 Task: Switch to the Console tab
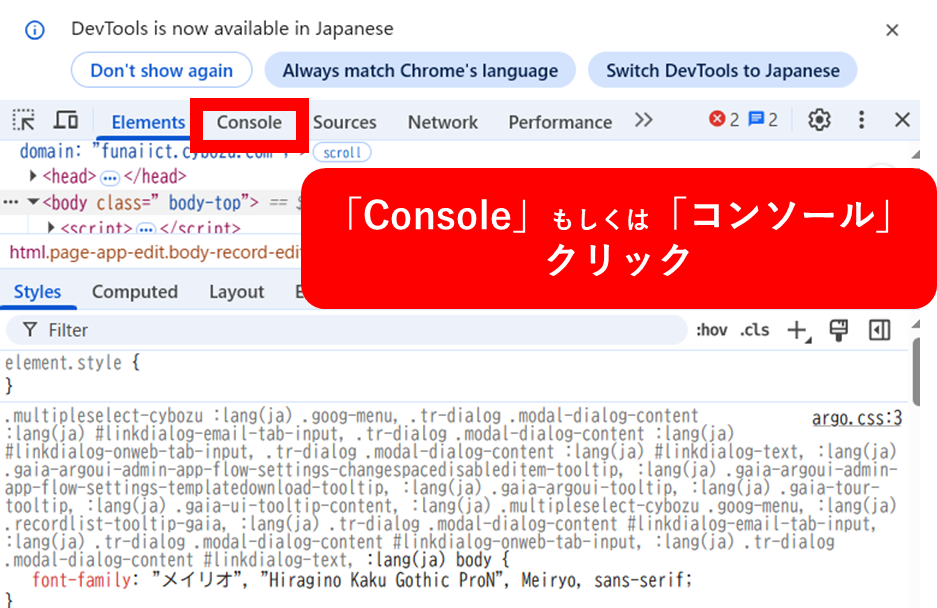pyautogui.click(x=249, y=122)
